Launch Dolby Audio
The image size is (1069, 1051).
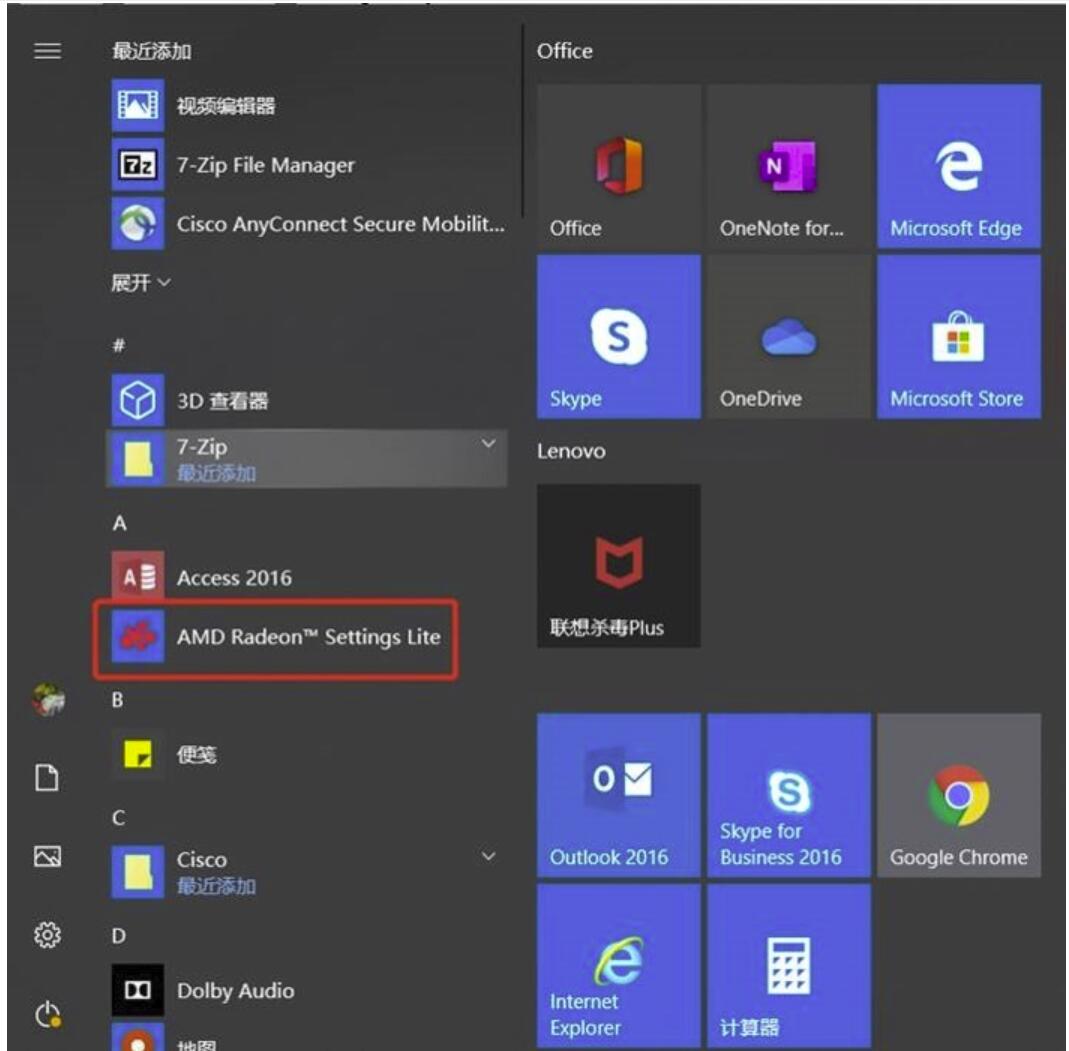tap(235, 991)
